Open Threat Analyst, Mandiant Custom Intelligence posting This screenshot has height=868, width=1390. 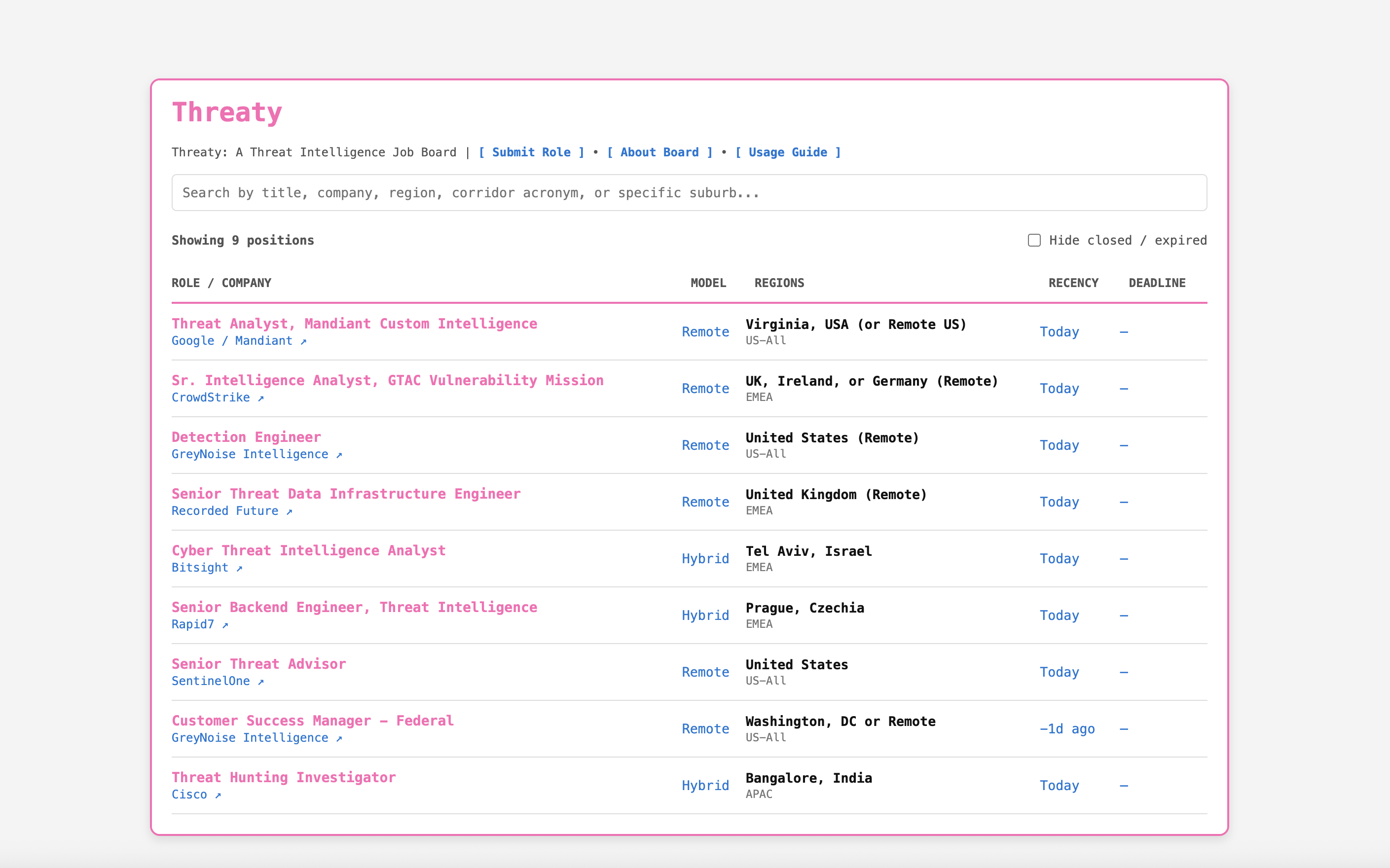pos(354,324)
